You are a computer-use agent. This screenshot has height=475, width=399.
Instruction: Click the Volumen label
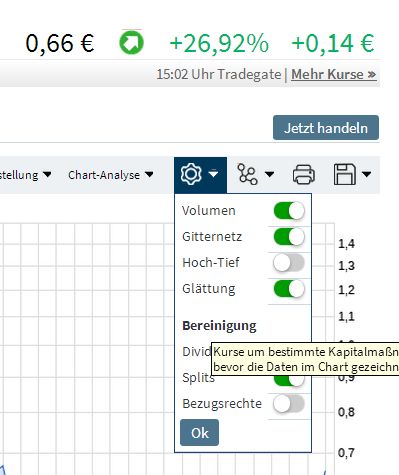point(209,211)
